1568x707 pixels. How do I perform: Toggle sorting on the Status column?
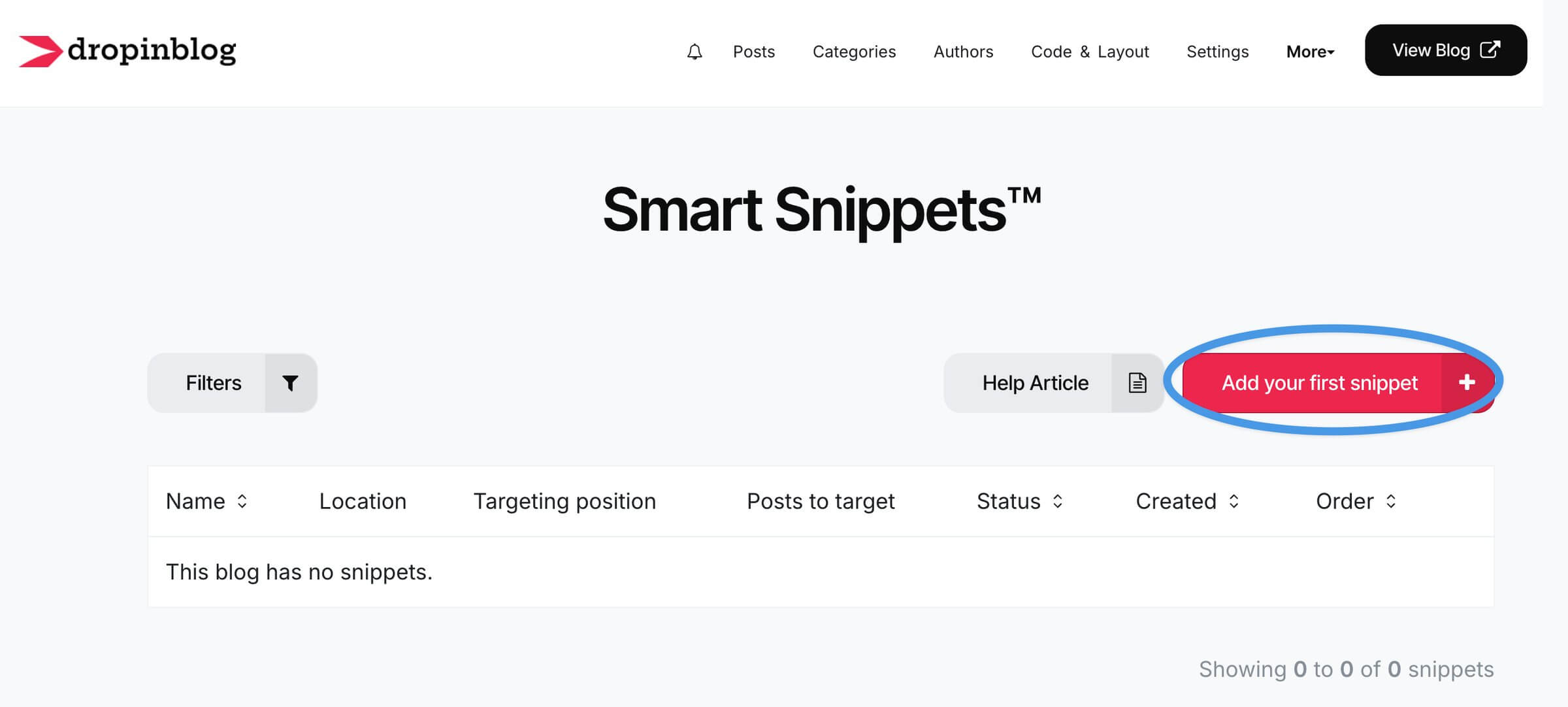(x=1058, y=502)
